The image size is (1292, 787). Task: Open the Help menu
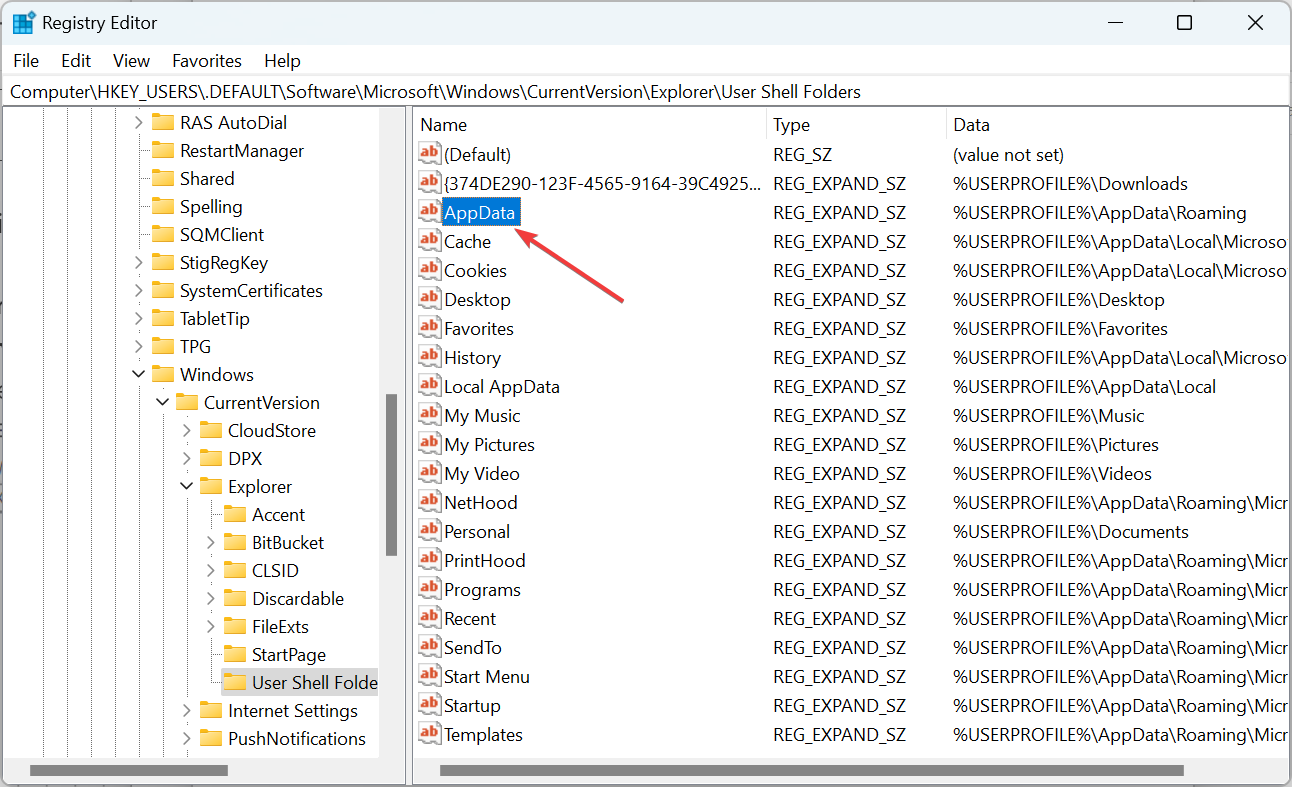(282, 61)
